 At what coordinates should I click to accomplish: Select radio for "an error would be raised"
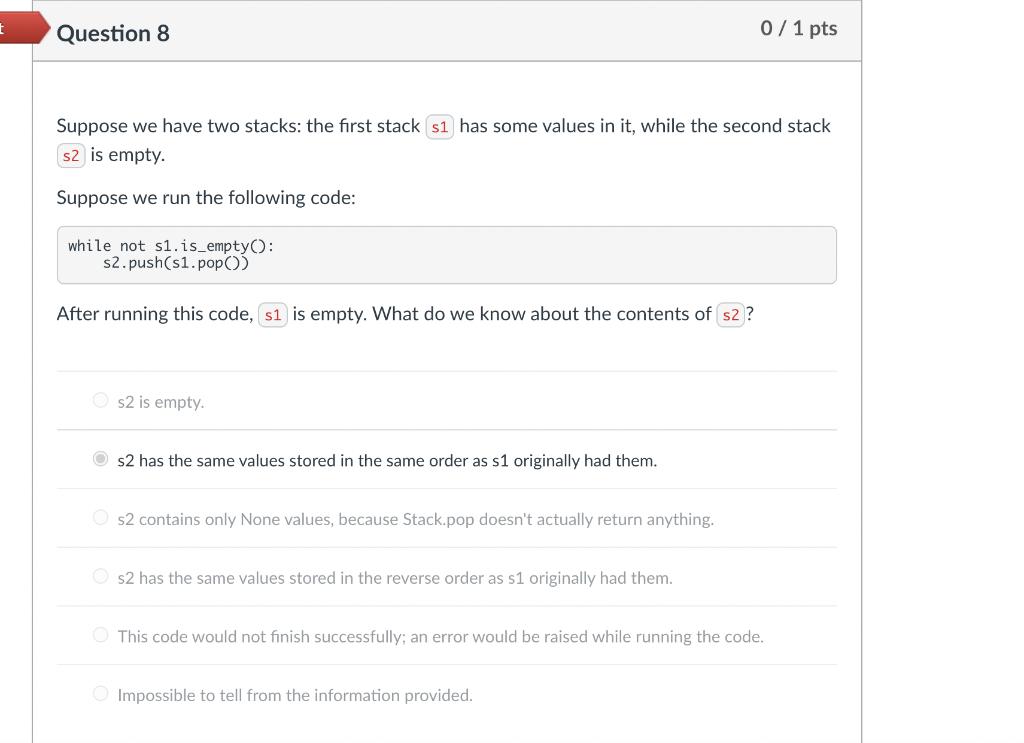100,635
